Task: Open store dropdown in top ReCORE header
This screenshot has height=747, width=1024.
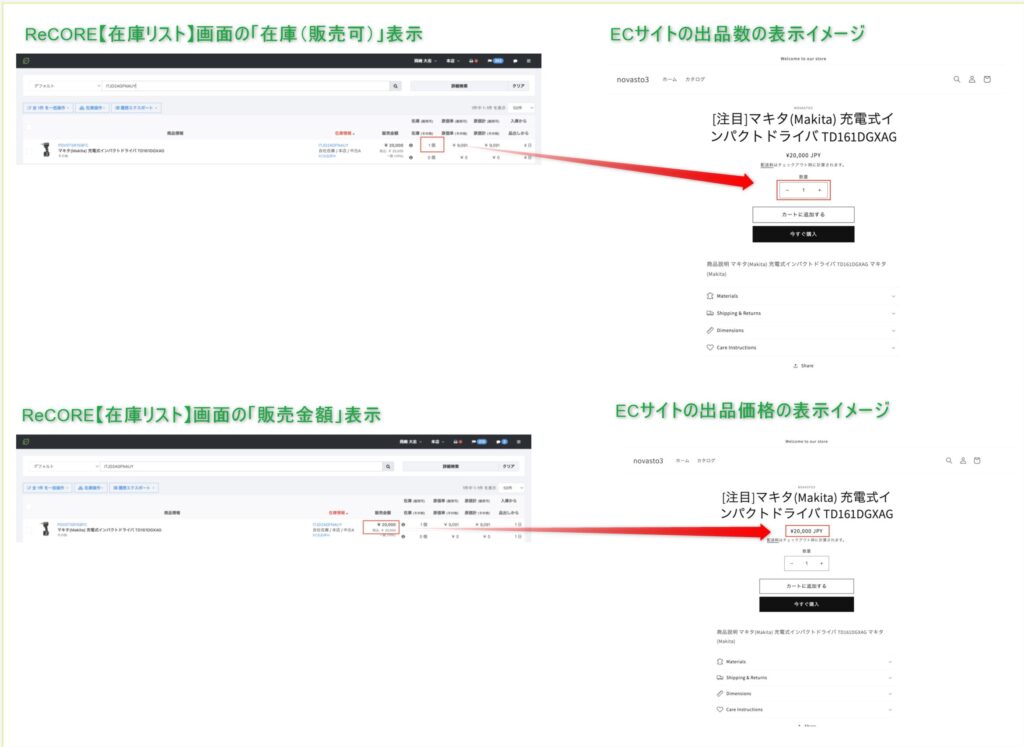Action: tap(452, 60)
